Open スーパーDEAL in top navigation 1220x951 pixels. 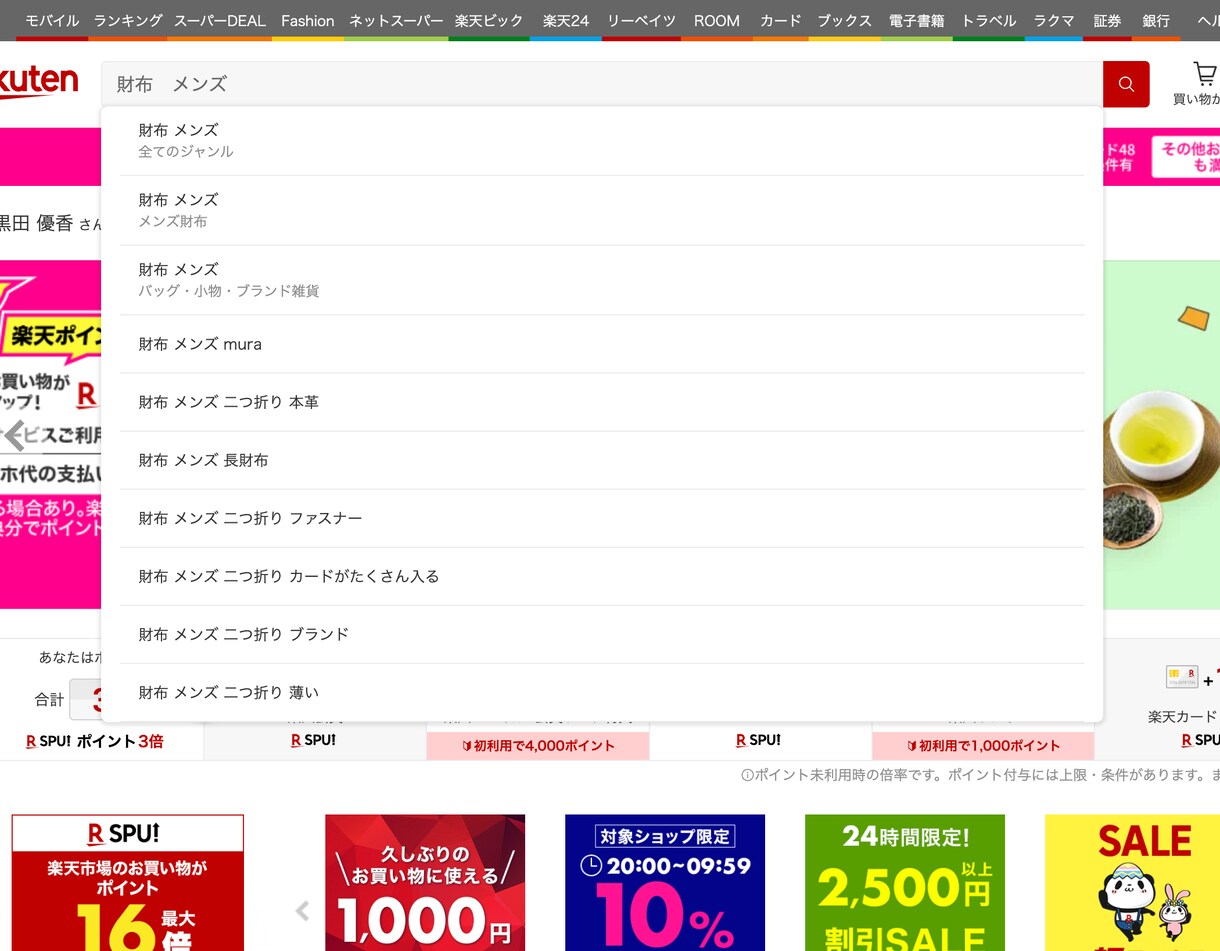219,20
